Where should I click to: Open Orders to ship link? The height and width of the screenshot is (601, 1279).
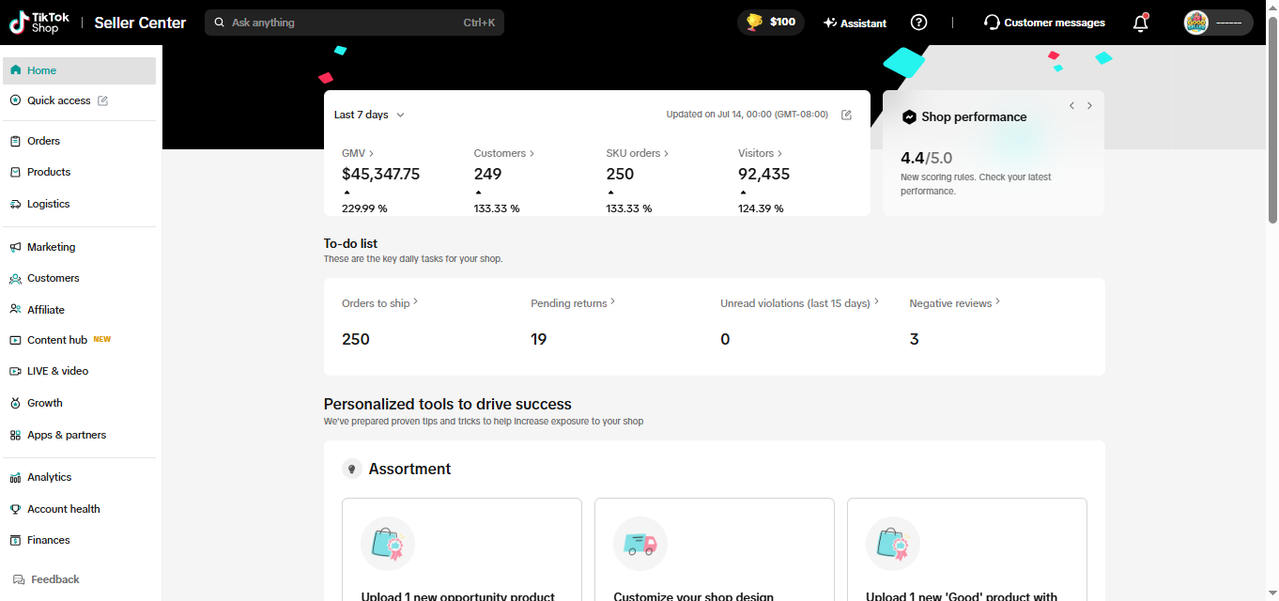point(380,303)
